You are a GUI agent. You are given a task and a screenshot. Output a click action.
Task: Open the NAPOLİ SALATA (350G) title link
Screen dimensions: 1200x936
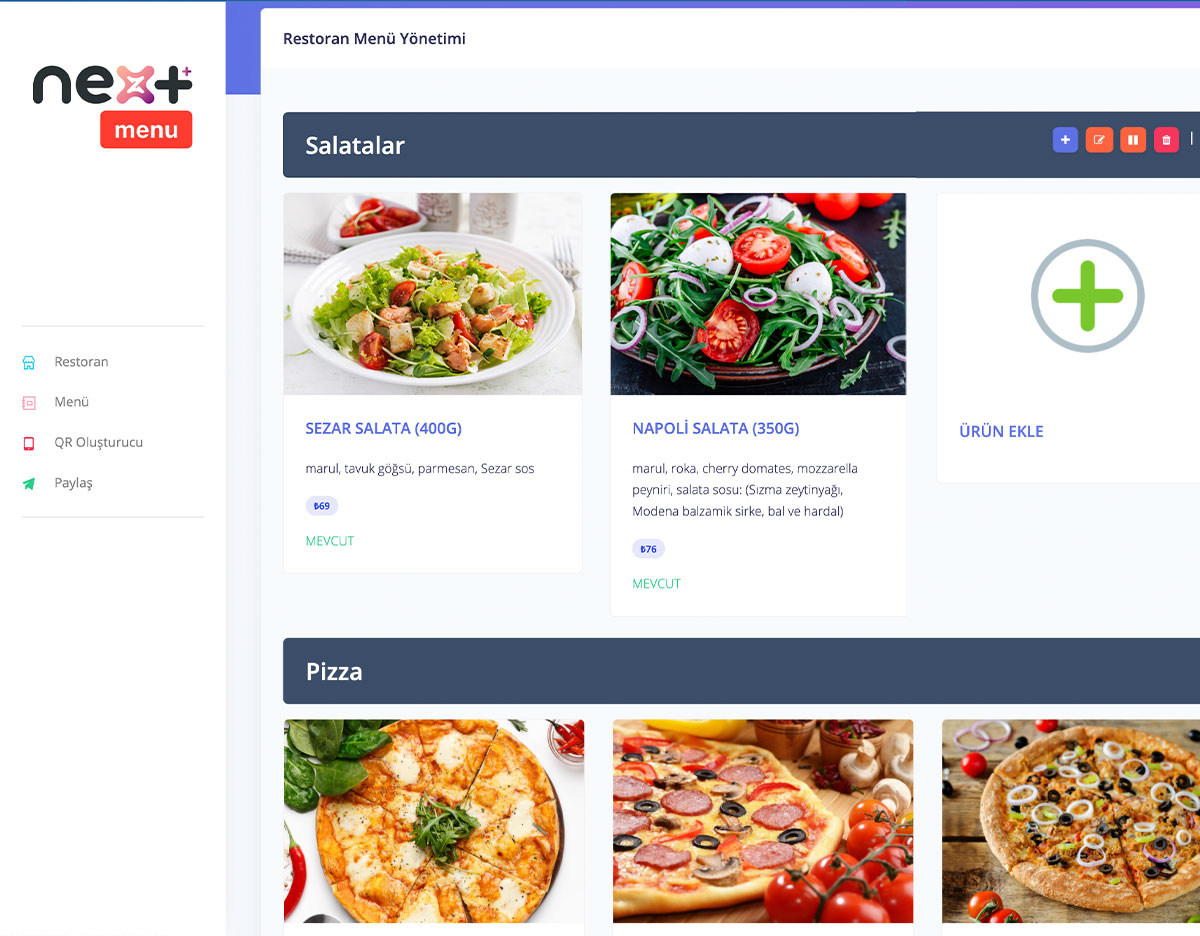click(716, 428)
